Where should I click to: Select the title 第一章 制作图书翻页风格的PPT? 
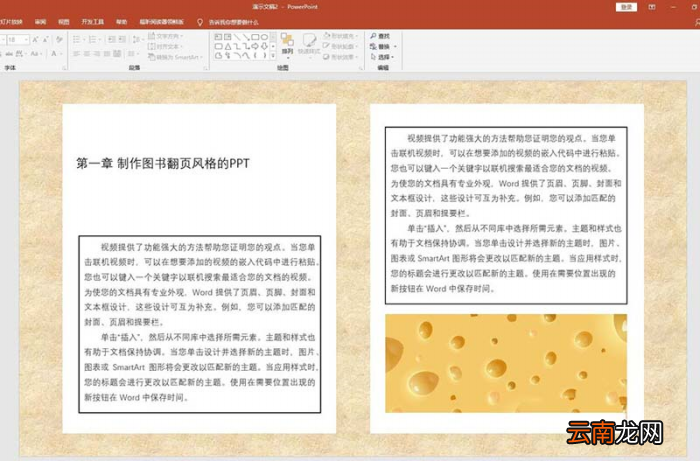tap(162, 163)
